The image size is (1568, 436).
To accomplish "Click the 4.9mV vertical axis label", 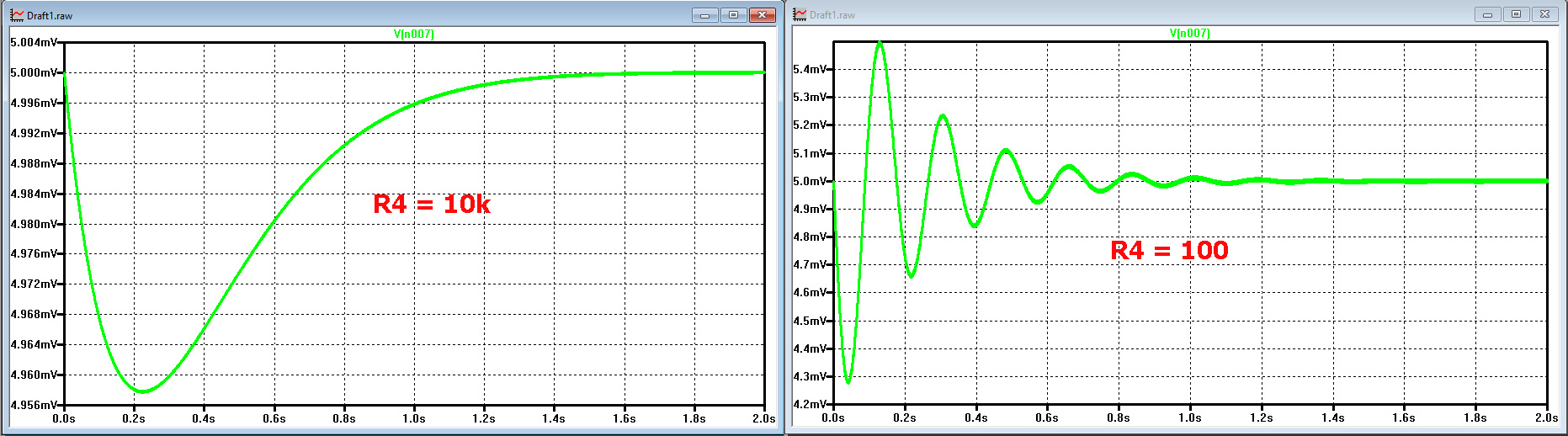I will coord(810,209).
